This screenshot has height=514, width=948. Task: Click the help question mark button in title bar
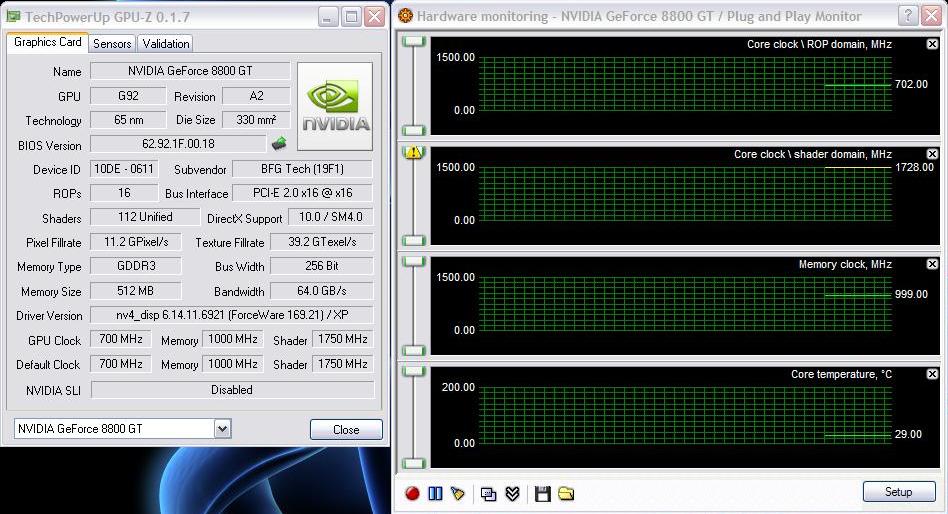pos(906,16)
